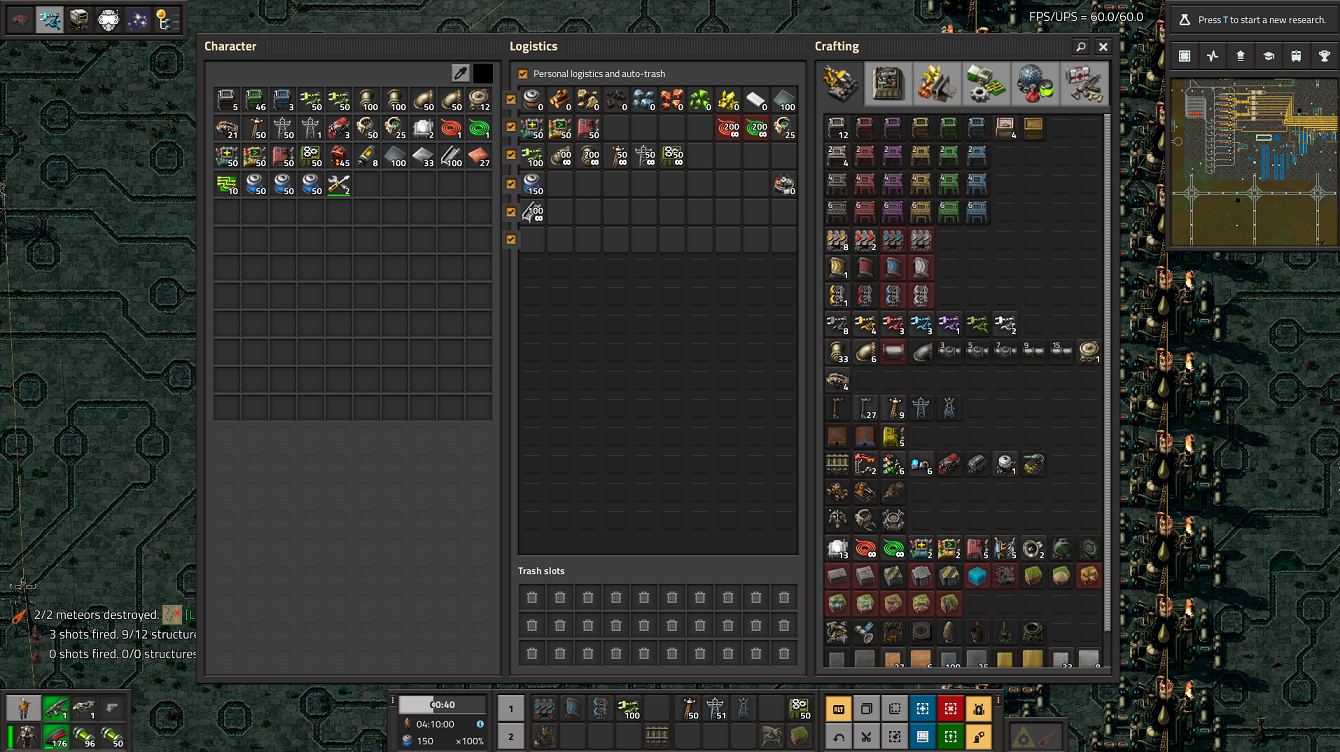Pick the iron plate stack of 33
Screen dimensions: 1340x752
[423, 156]
